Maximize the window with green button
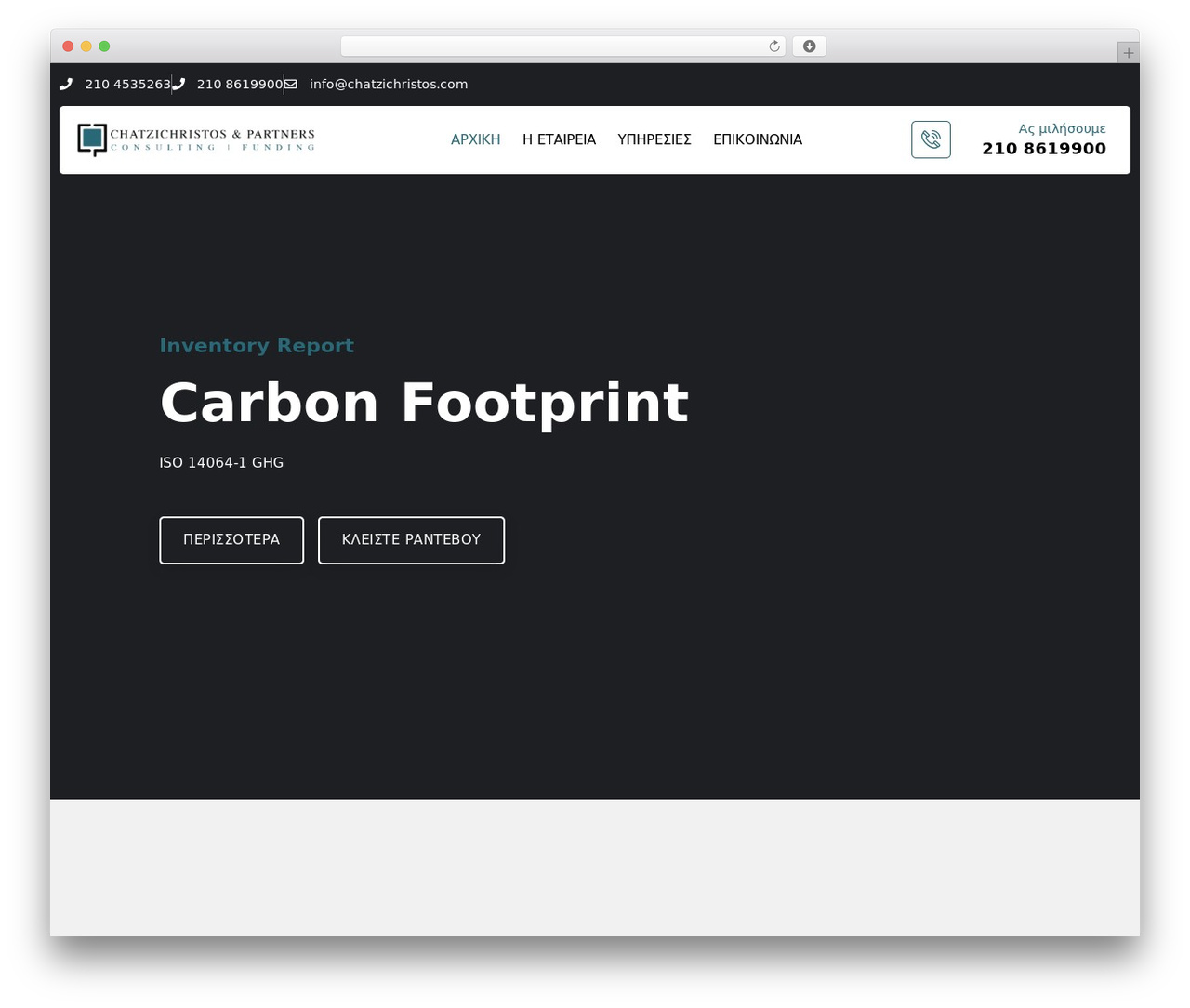Image resolution: width=1190 pixels, height=1008 pixels. click(x=104, y=46)
